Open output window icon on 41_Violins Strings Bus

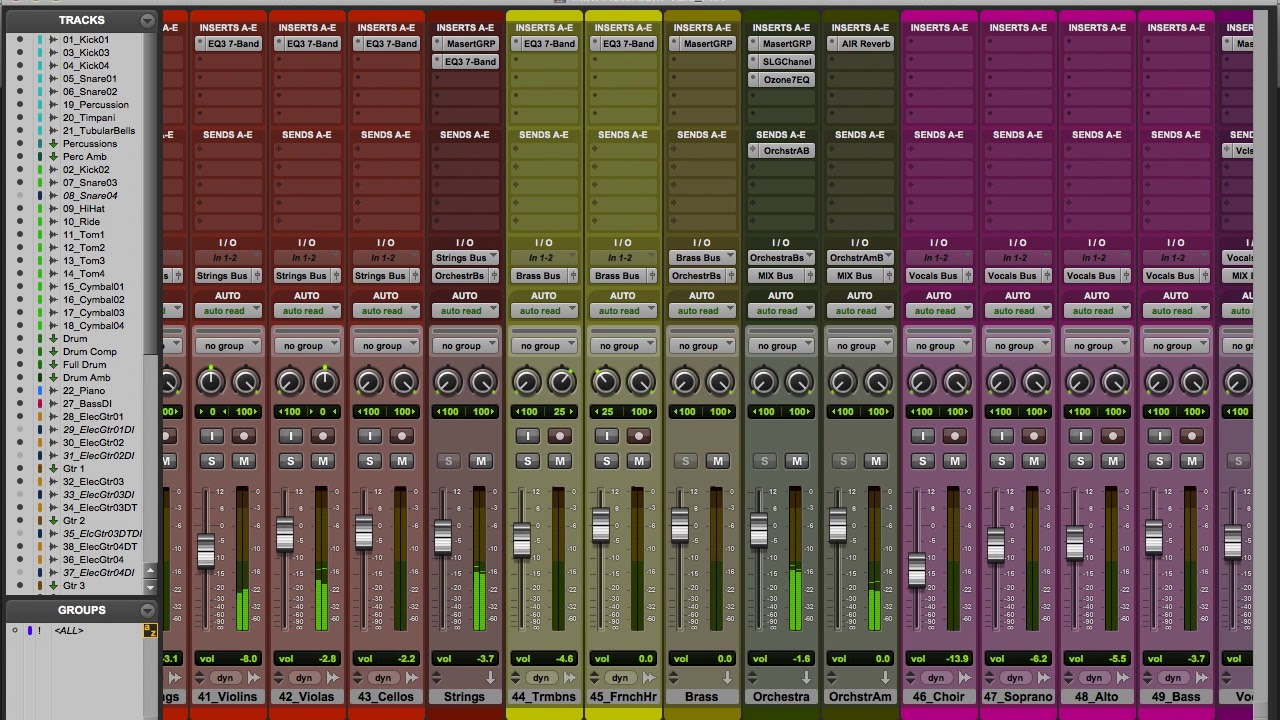coord(256,276)
